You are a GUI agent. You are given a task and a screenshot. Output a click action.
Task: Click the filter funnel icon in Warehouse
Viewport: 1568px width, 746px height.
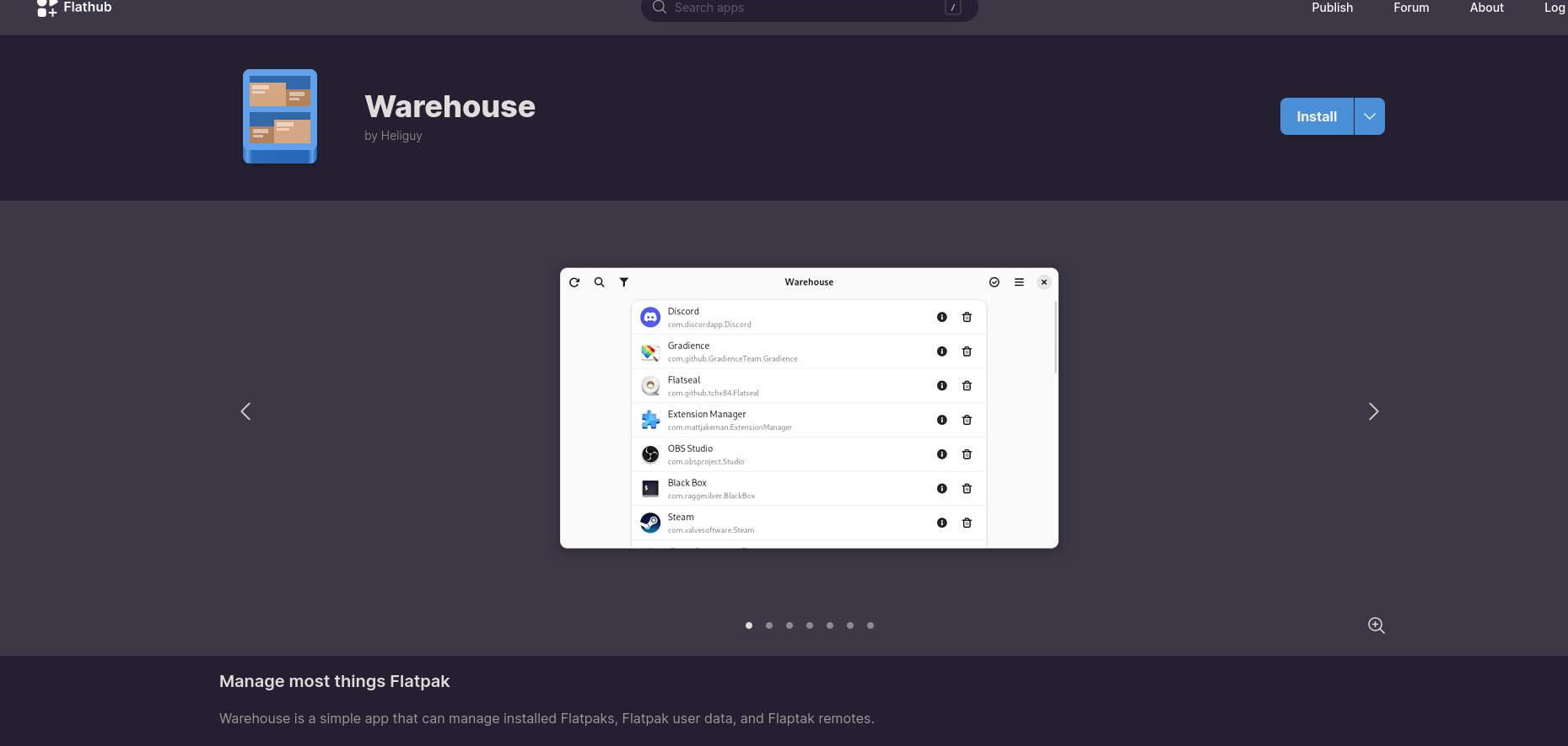624,282
